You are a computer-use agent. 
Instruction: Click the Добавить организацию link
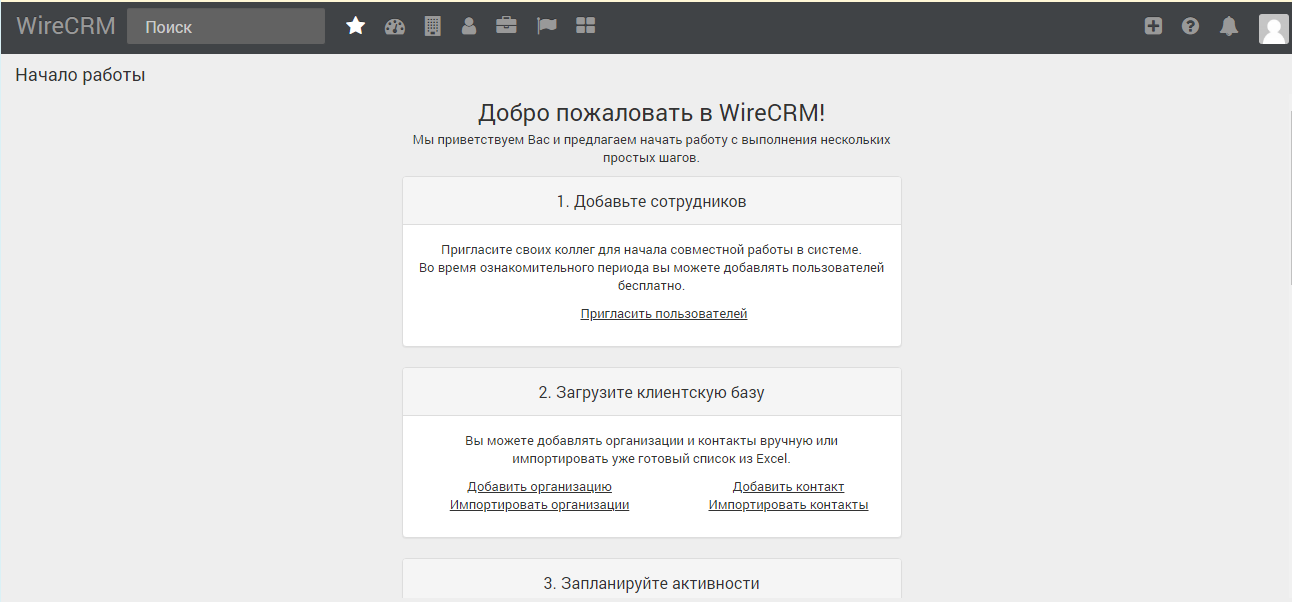pyautogui.click(x=539, y=487)
